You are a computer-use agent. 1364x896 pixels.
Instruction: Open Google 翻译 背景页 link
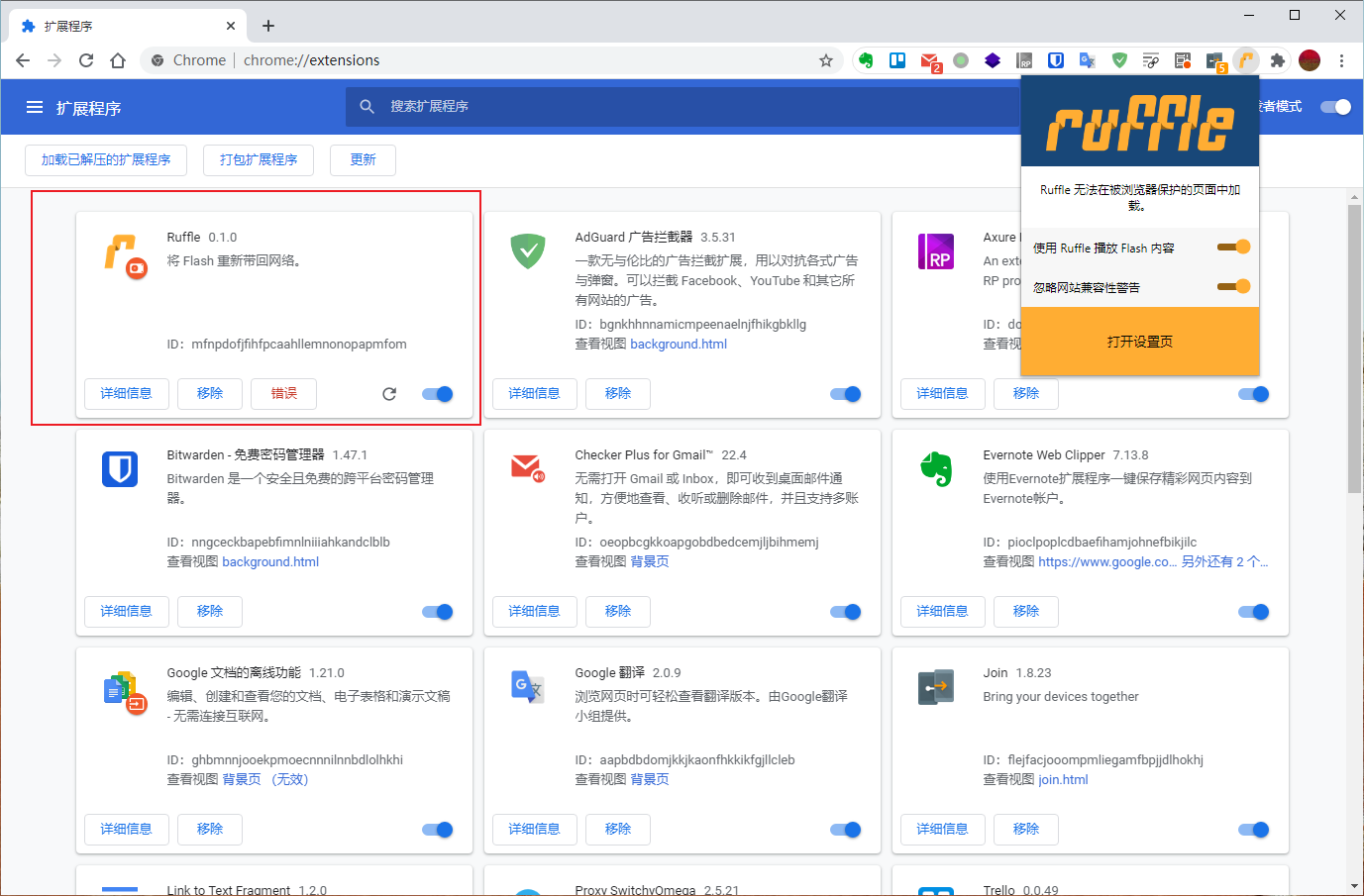(650, 779)
